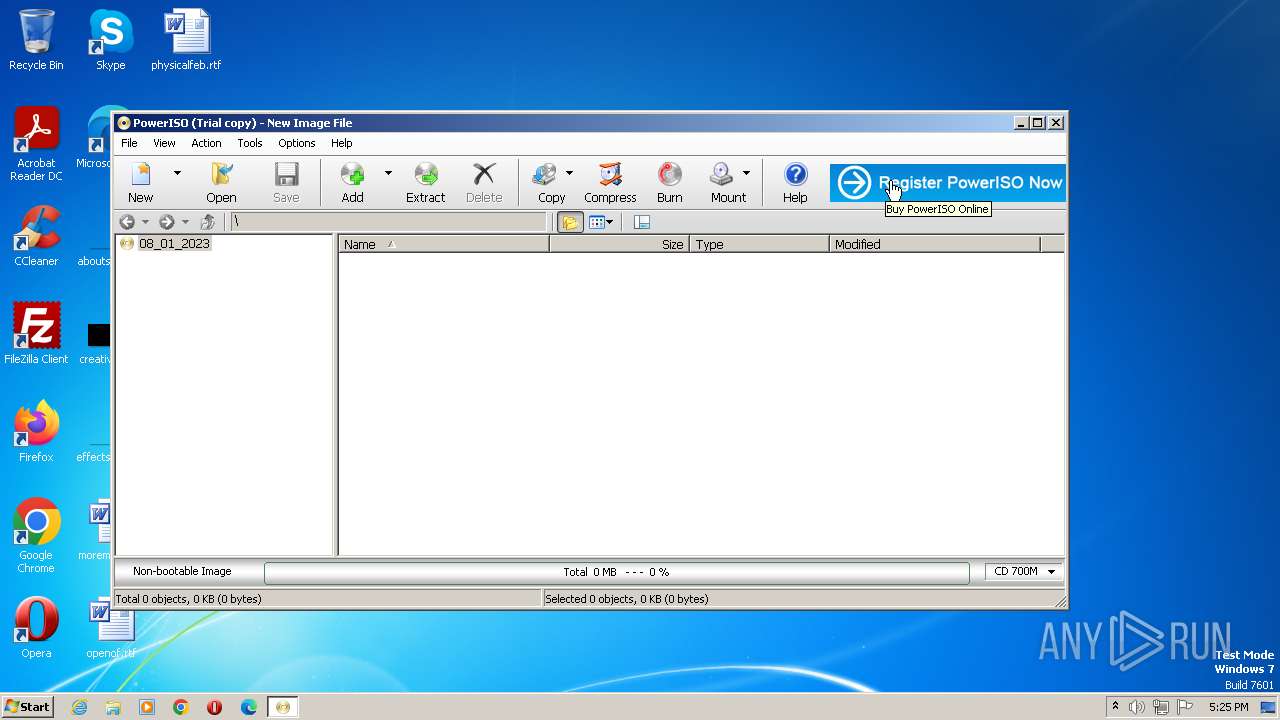Click the volume icon in system tray
Viewport: 1280px width, 720px height.
tap(1137, 707)
